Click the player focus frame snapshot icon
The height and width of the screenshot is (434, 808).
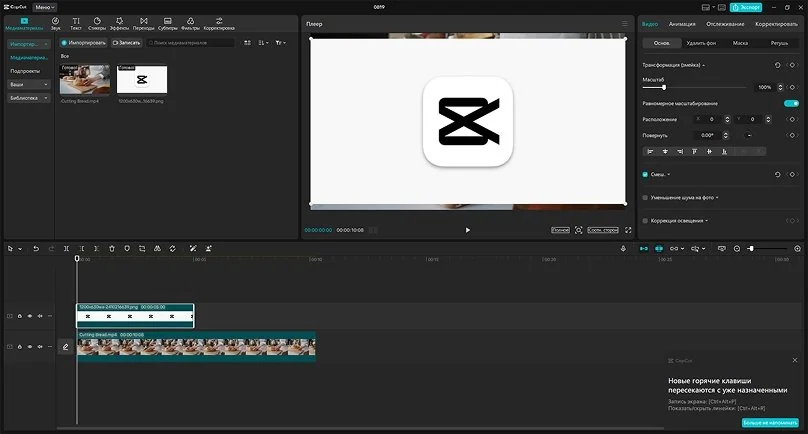click(x=579, y=230)
